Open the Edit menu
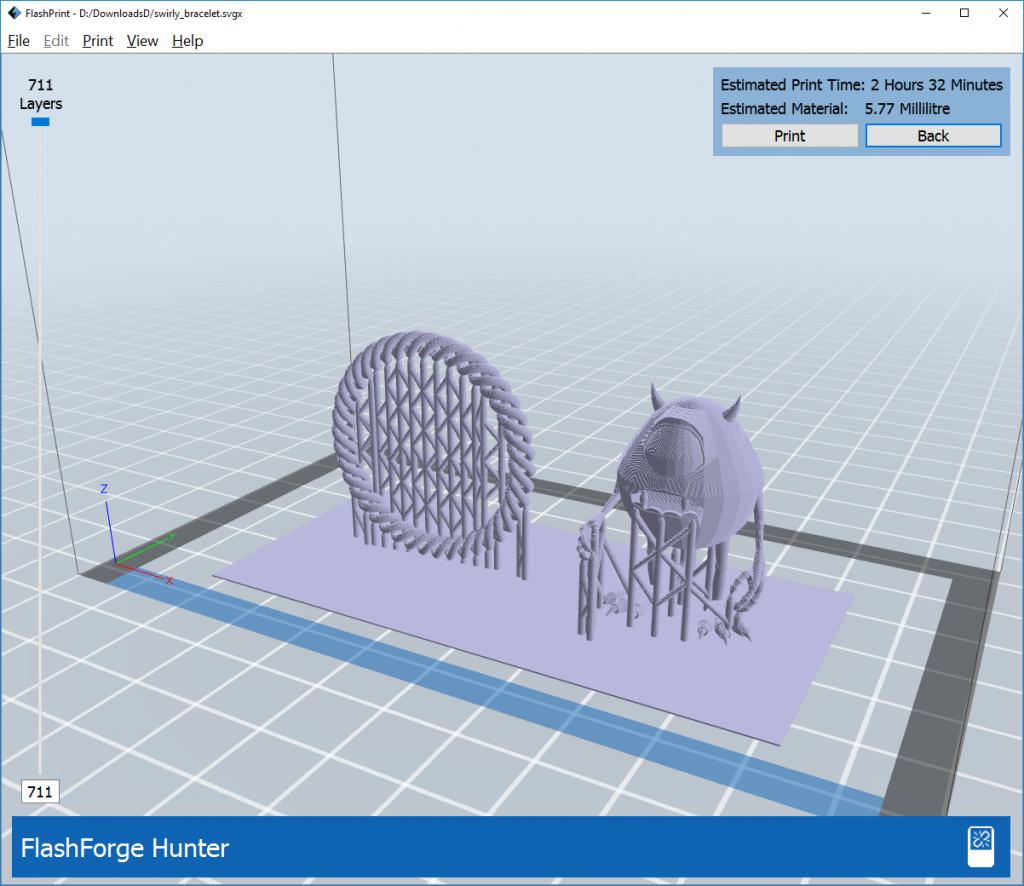The width and height of the screenshot is (1024, 886). (56, 41)
